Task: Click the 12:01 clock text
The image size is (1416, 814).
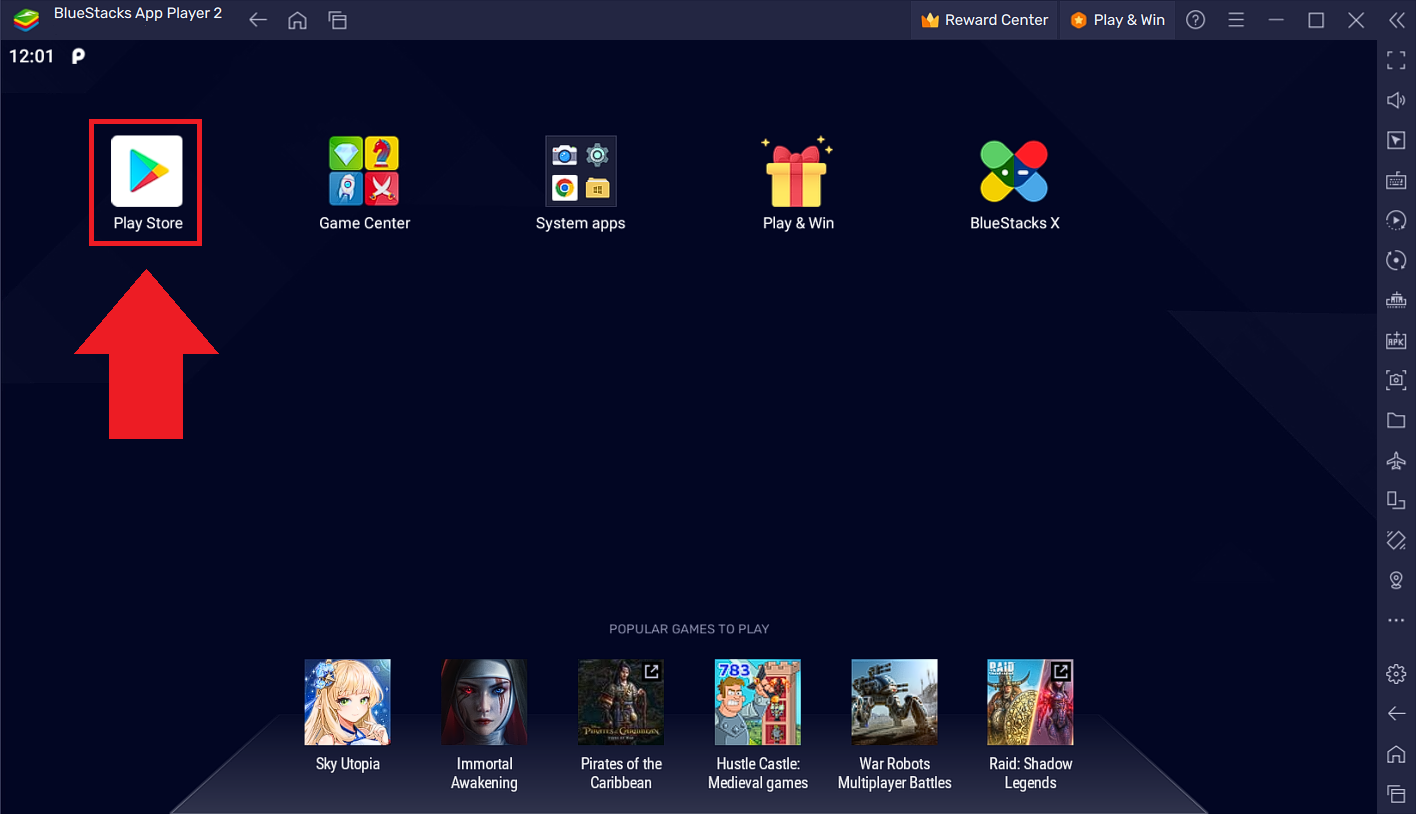Action: (x=31, y=57)
